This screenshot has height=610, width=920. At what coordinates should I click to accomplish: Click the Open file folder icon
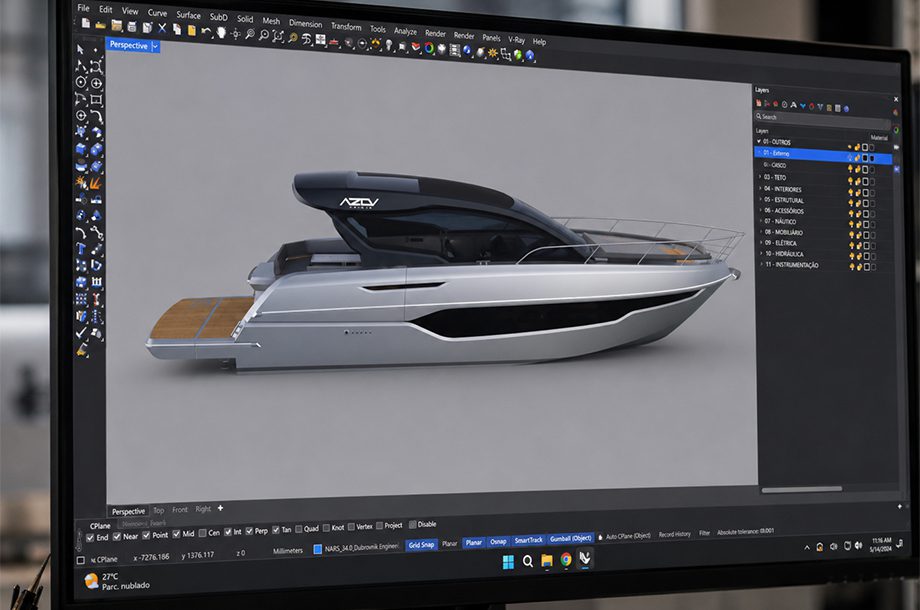(100, 25)
